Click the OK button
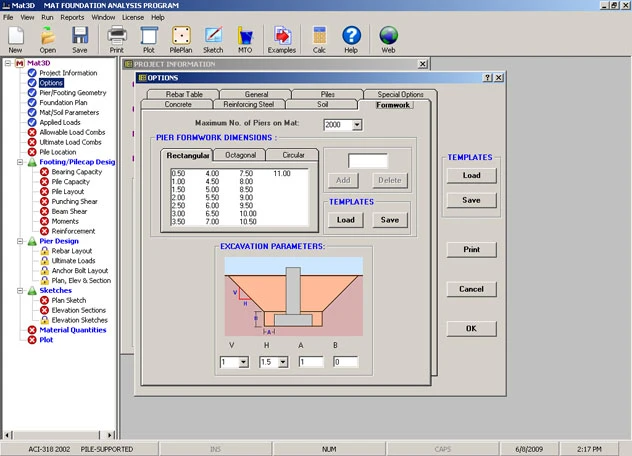This screenshot has width=632, height=456. (x=471, y=329)
